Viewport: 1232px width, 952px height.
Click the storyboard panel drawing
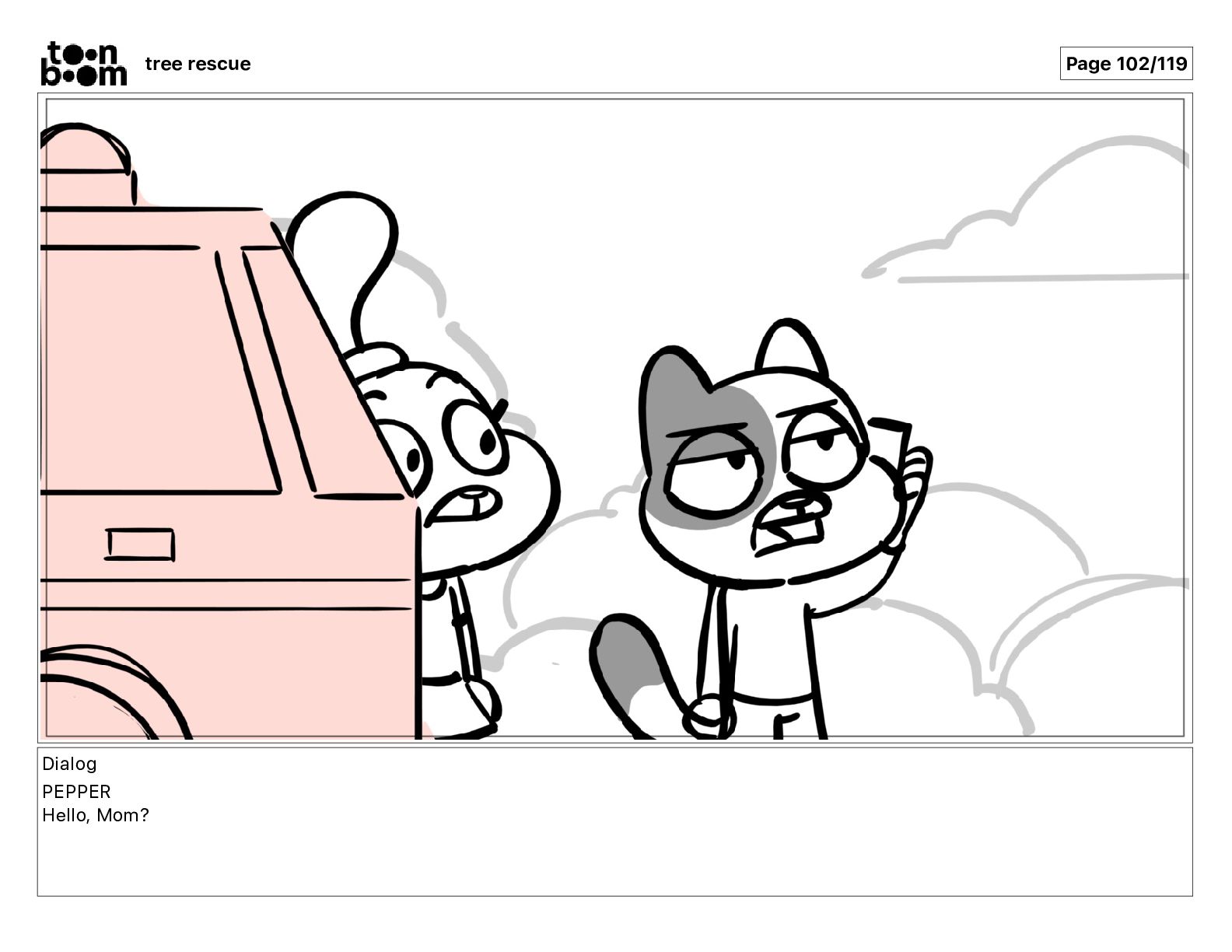pos(614,418)
